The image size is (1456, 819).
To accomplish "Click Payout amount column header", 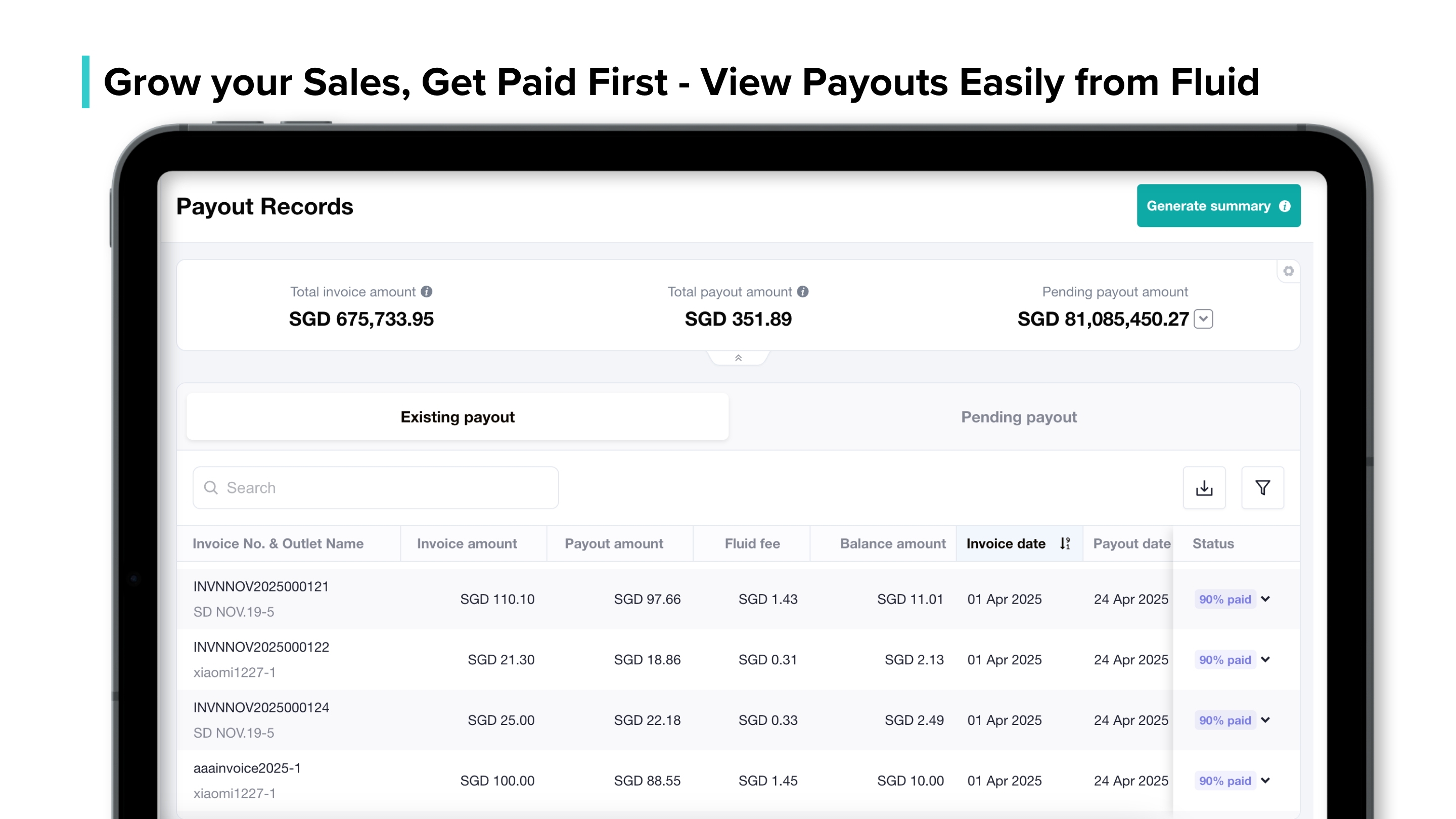I will coord(614,544).
